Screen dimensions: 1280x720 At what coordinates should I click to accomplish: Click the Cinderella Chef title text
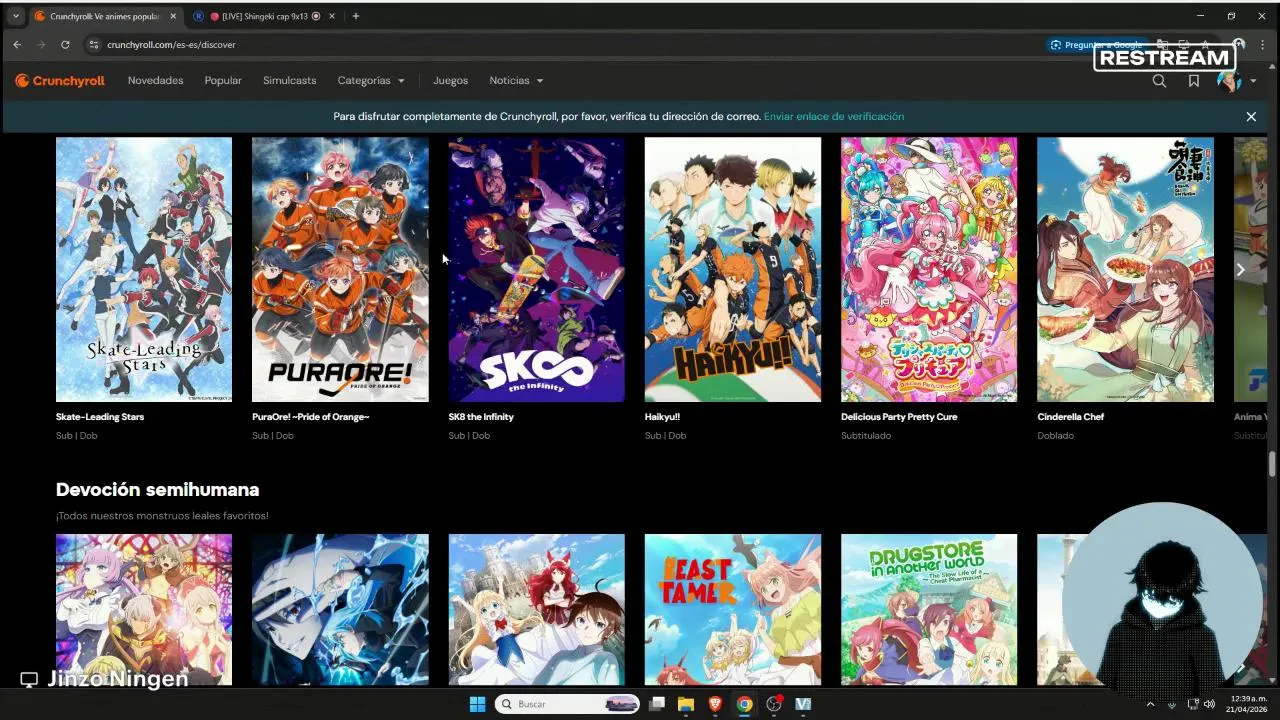click(x=1071, y=417)
